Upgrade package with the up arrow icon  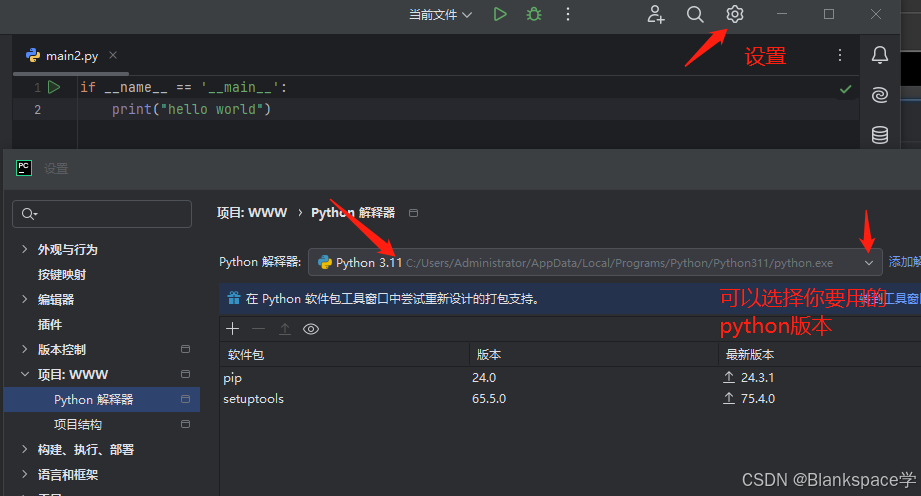[285, 329]
